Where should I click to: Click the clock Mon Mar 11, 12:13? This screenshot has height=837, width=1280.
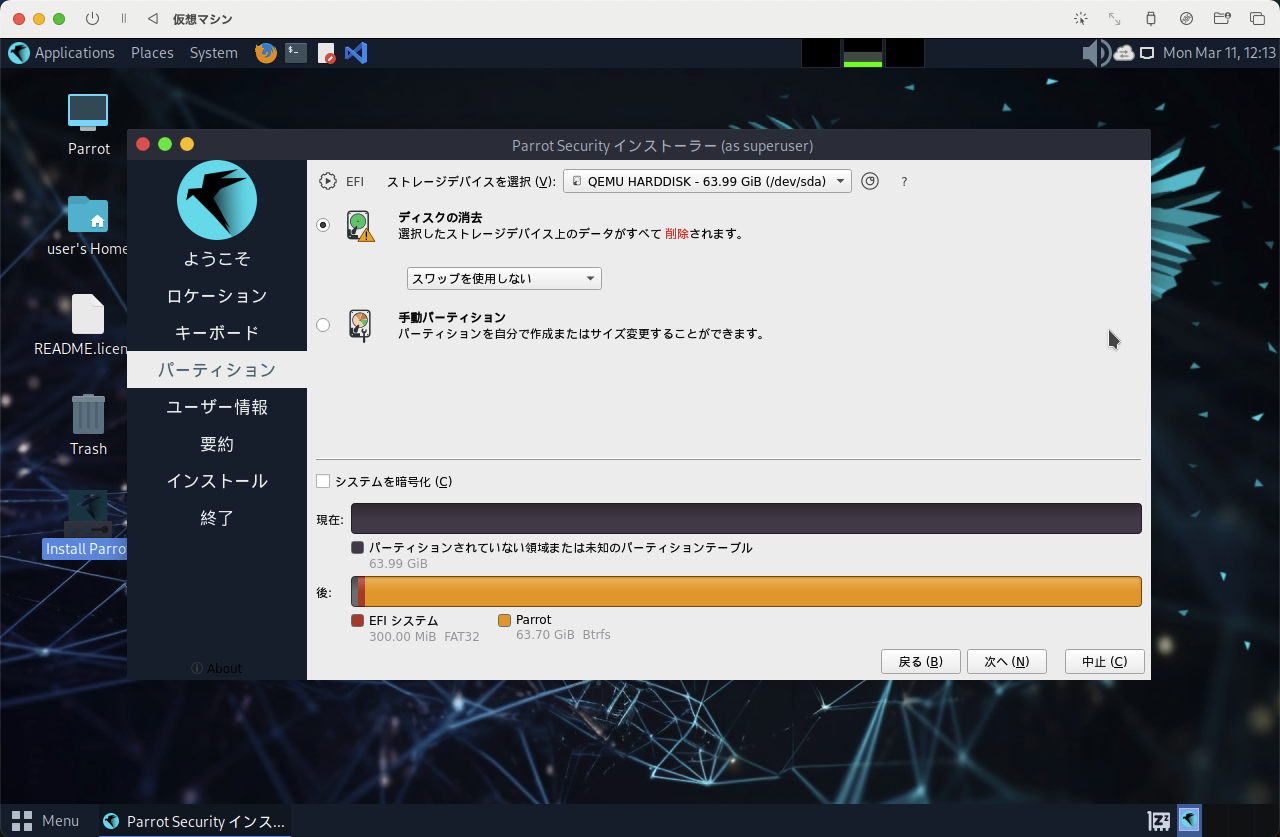pos(1220,53)
